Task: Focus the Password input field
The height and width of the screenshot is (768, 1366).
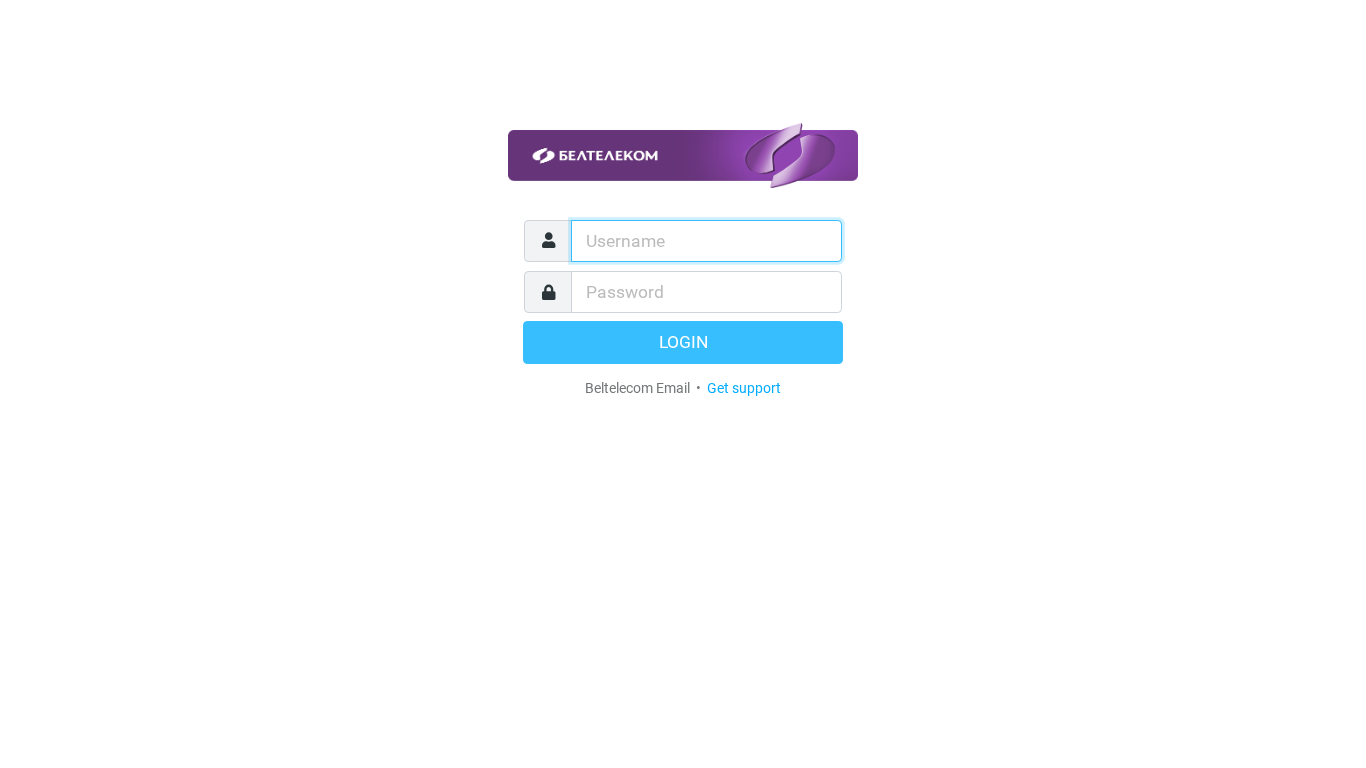Action: point(706,292)
